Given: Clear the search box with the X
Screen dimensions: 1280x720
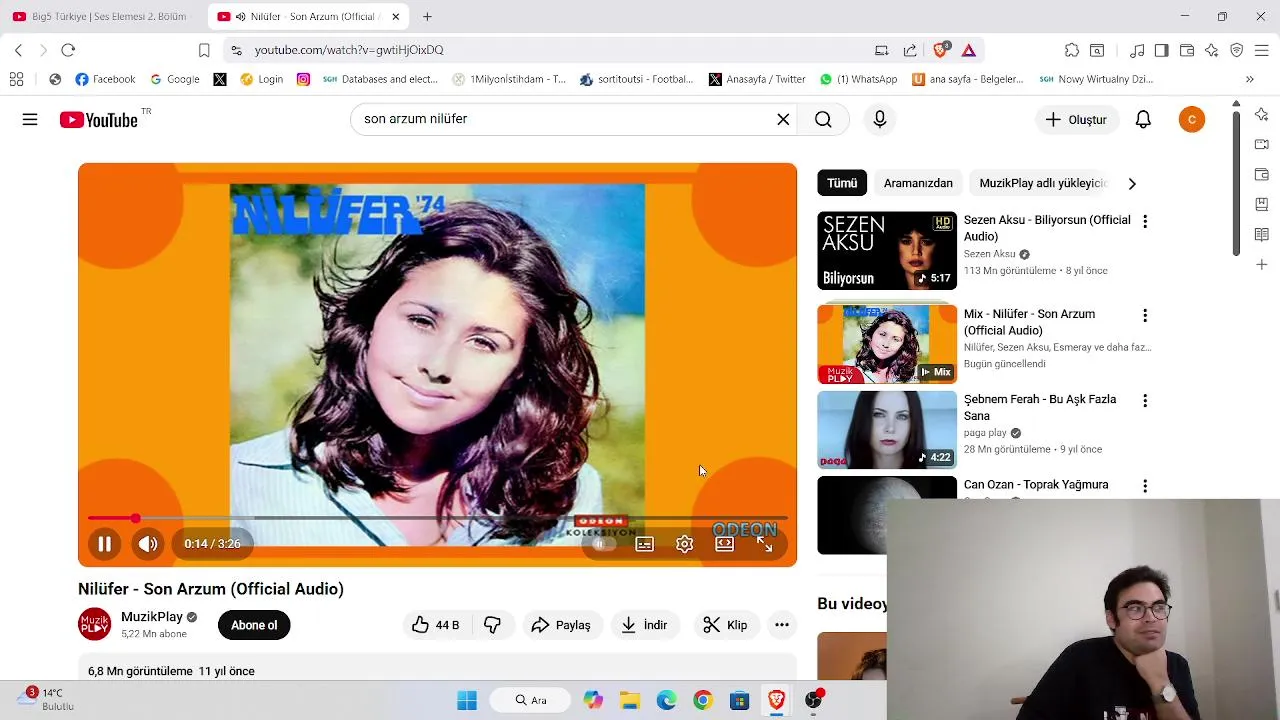Looking at the screenshot, I should click(783, 120).
